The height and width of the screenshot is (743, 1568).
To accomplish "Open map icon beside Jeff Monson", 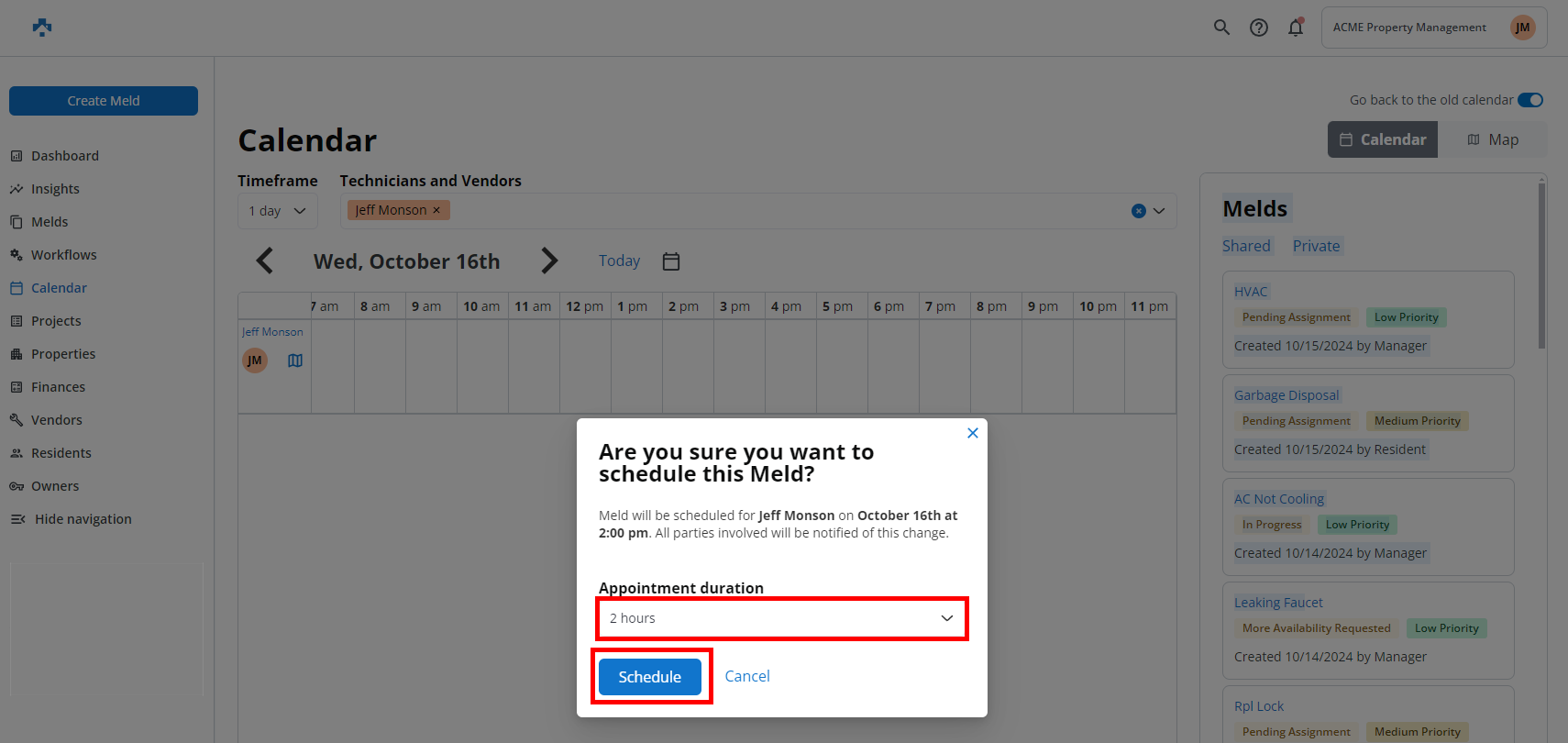I will point(295,360).
